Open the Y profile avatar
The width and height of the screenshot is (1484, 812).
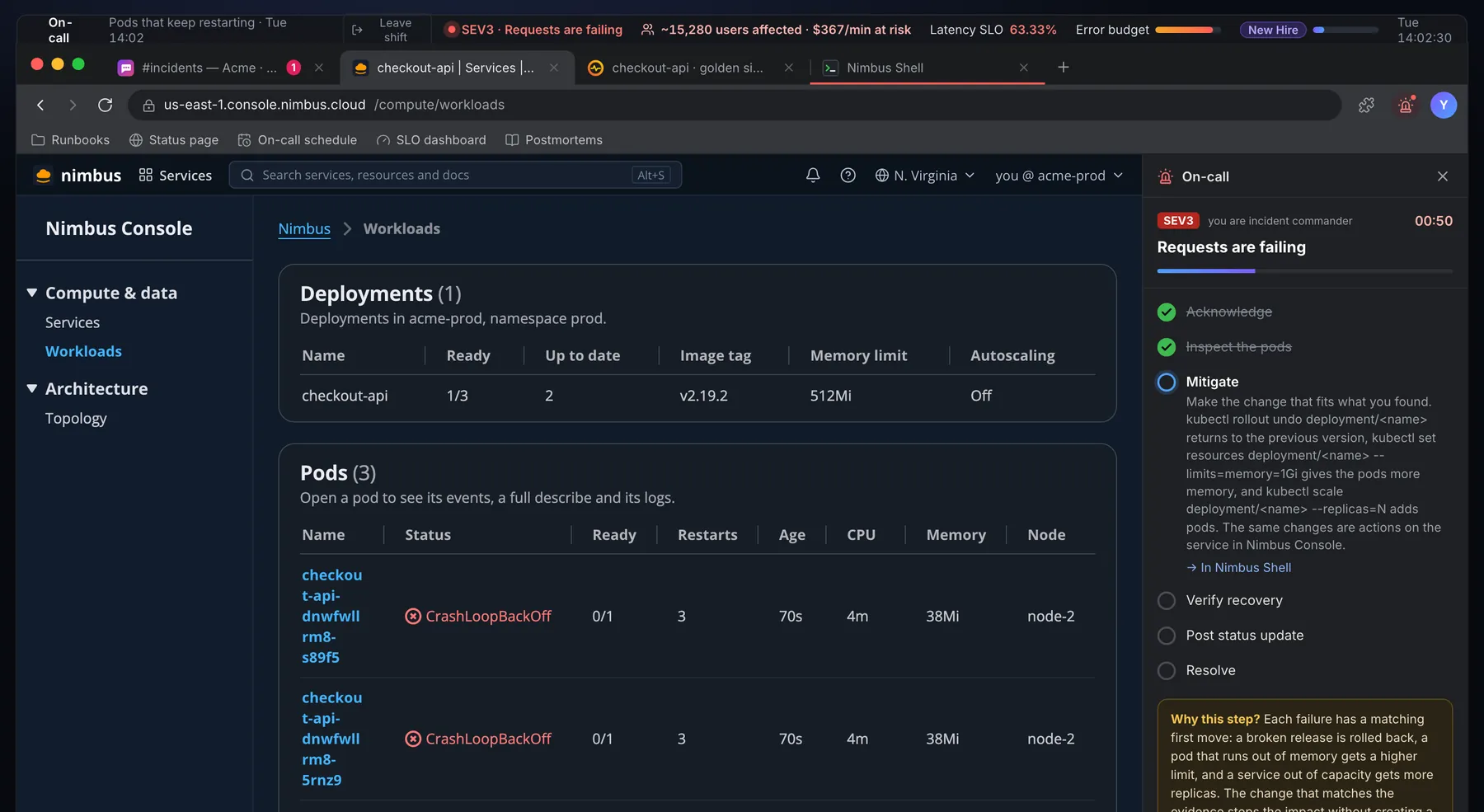tap(1443, 105)
